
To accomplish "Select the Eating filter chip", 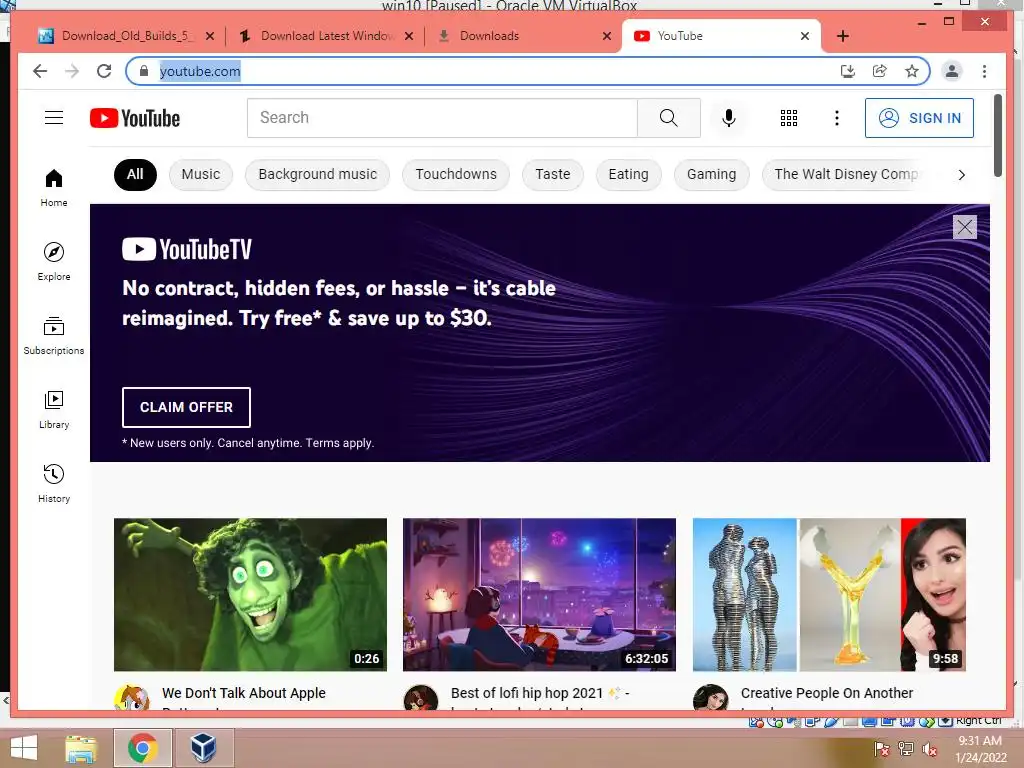I will (x=628, y=174).
